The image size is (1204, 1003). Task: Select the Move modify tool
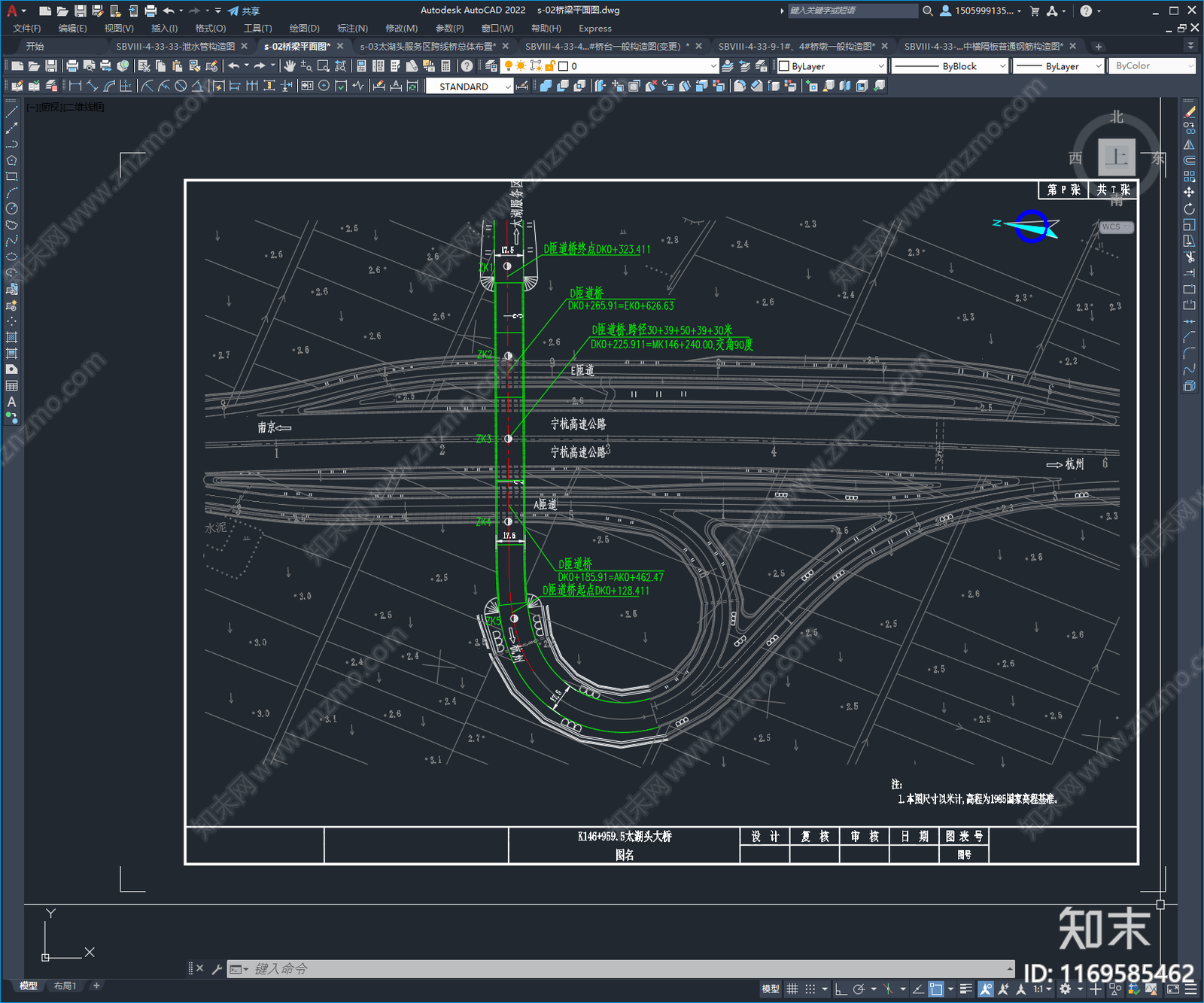pyautogui.click(x=1189, y=193)
